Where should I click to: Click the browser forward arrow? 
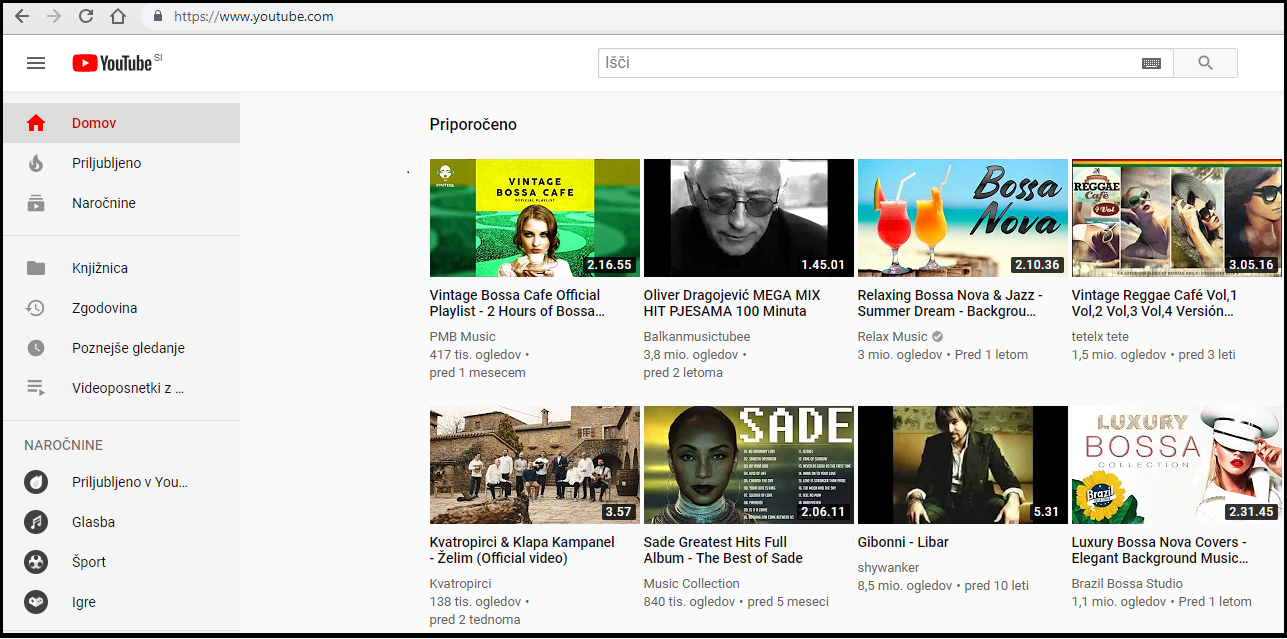click(54, 16)
